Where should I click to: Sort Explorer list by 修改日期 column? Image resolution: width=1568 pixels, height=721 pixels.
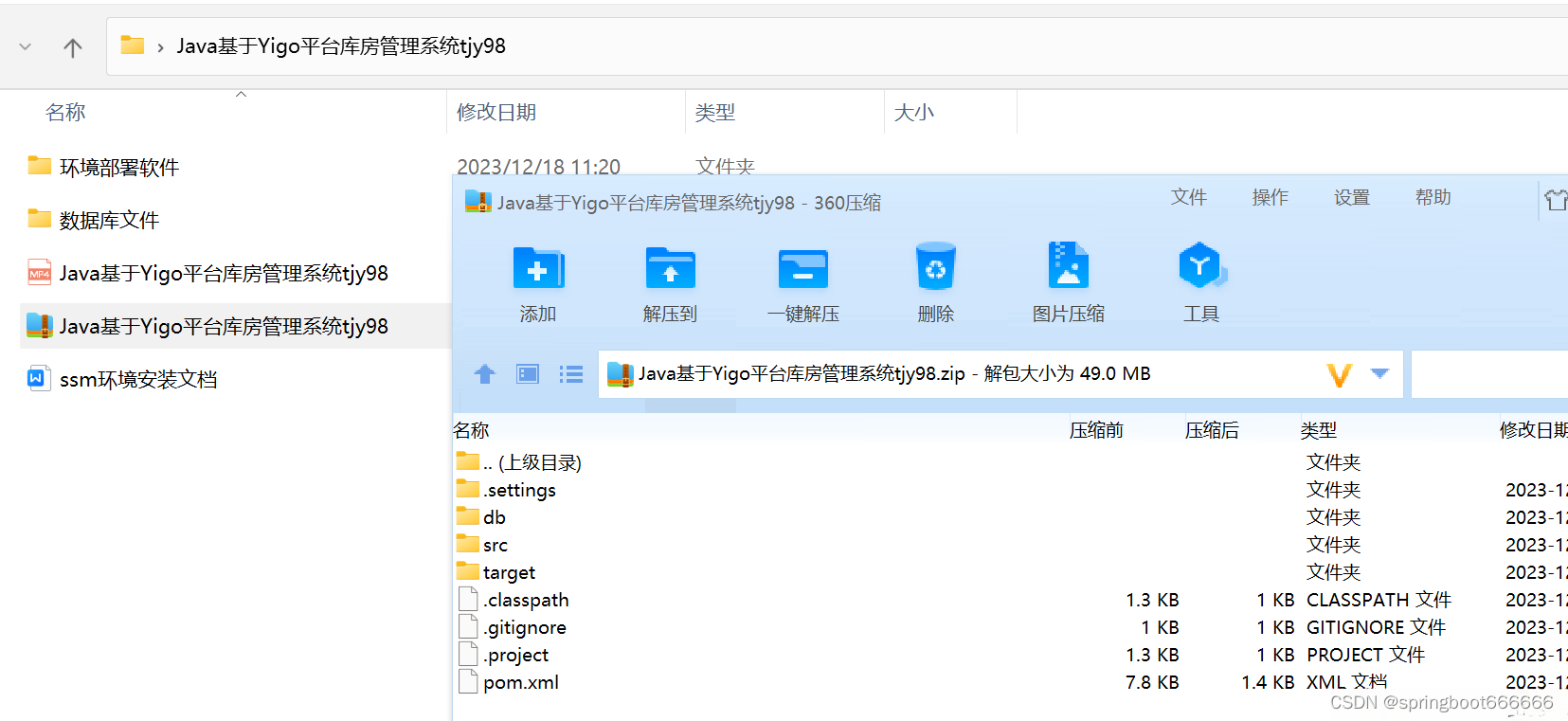pyautogui.click(x=496, y=112)
